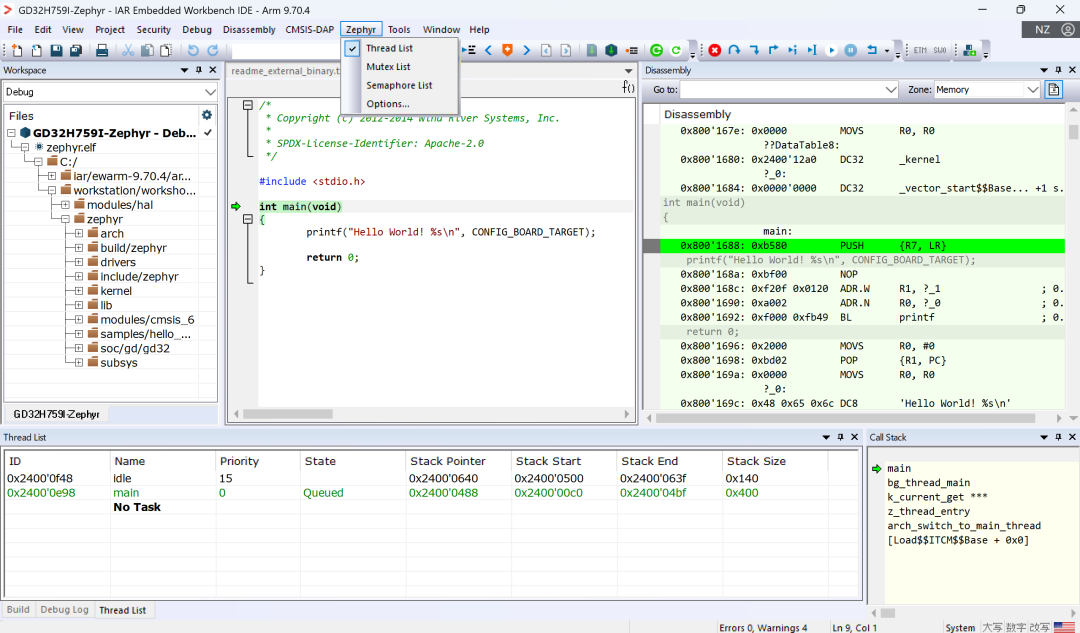Viewport: 1080px width, 633px height.
Task: Click the Copy toolbar icon
Action: tap(147, 50)
